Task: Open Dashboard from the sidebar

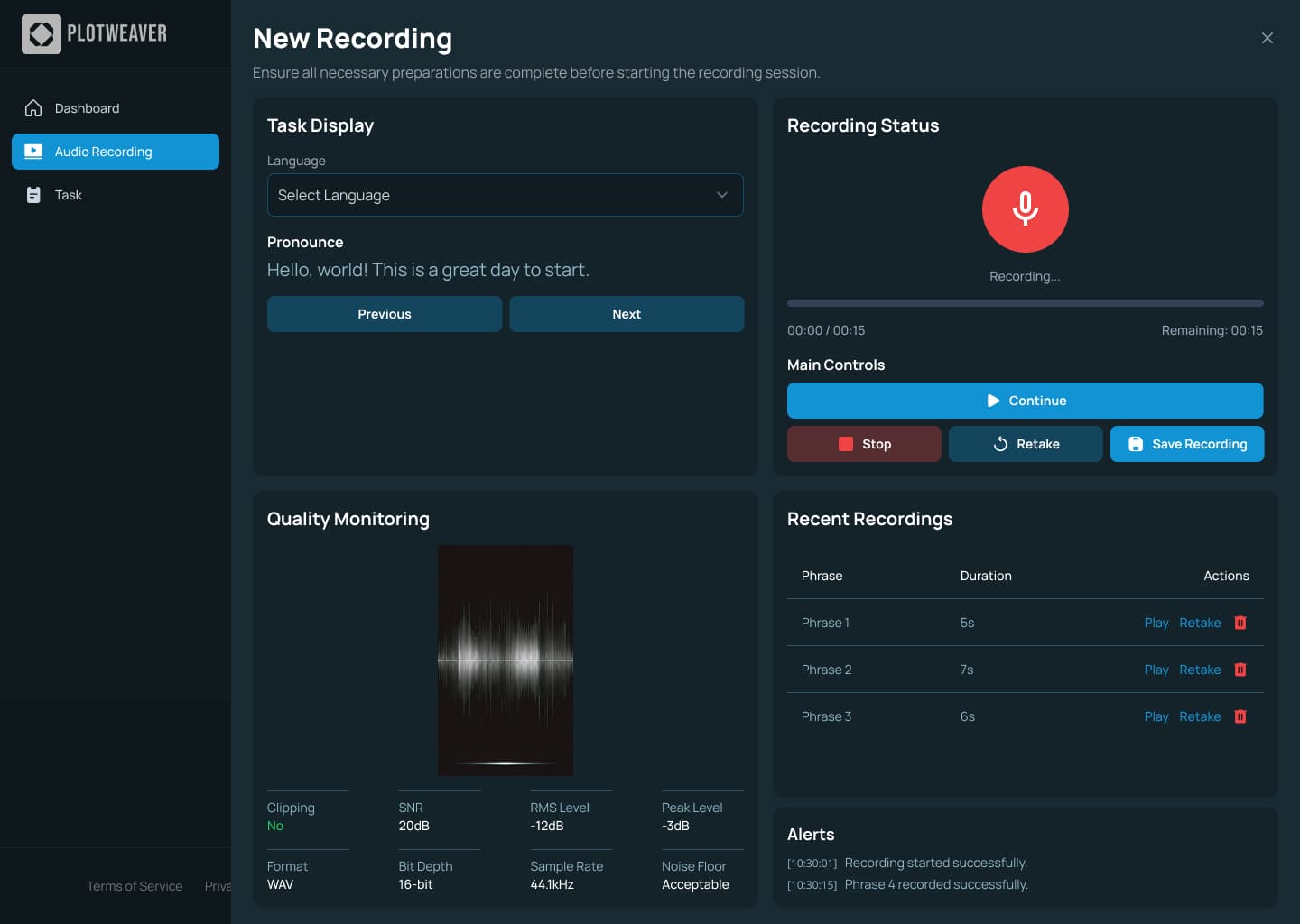Action: [x=116, y=108]
